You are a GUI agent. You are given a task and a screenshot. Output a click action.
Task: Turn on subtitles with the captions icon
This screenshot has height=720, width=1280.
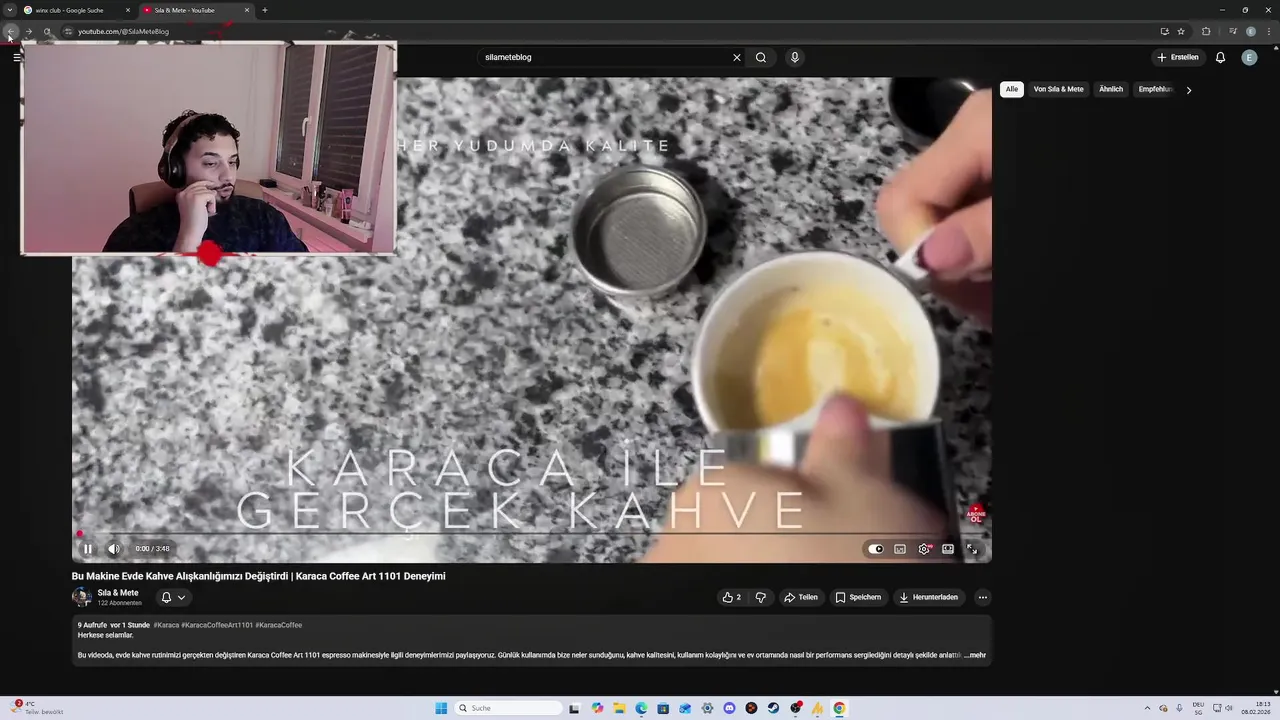click(x=900, y=549)
